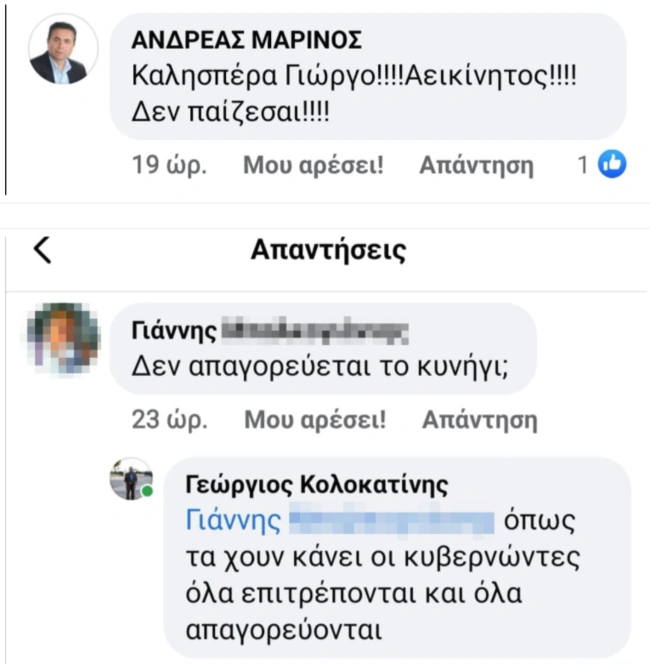Open ΑΝΔΡΕΑΣ ΜΑΡΙΝΟΣ profile name link
The height and width of the screenshot is (664, 650).
click(247, 40)
